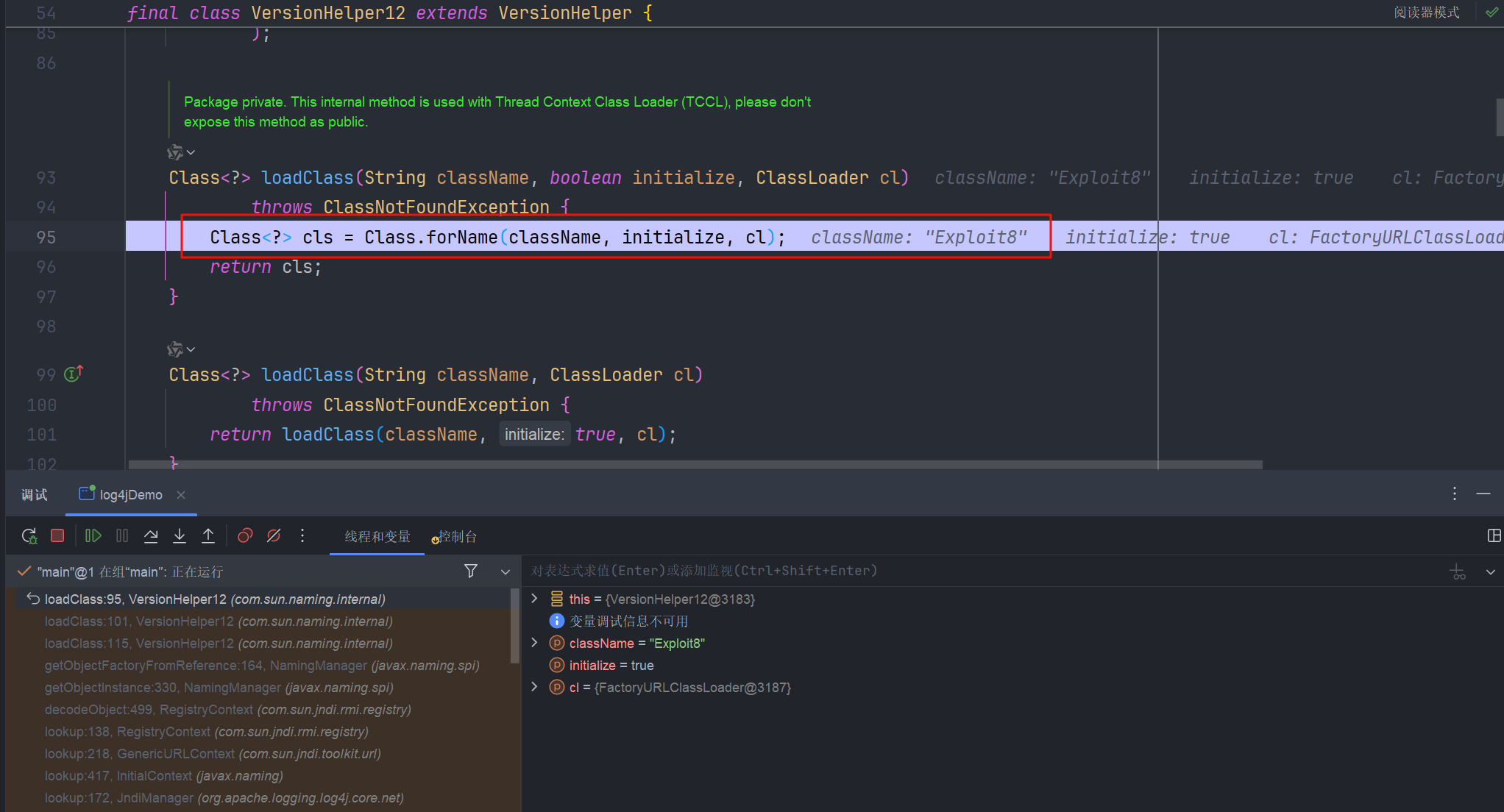Click 'return cls;' on line 96
This screenshot has width=1504, height=812.
coord(266,267)
